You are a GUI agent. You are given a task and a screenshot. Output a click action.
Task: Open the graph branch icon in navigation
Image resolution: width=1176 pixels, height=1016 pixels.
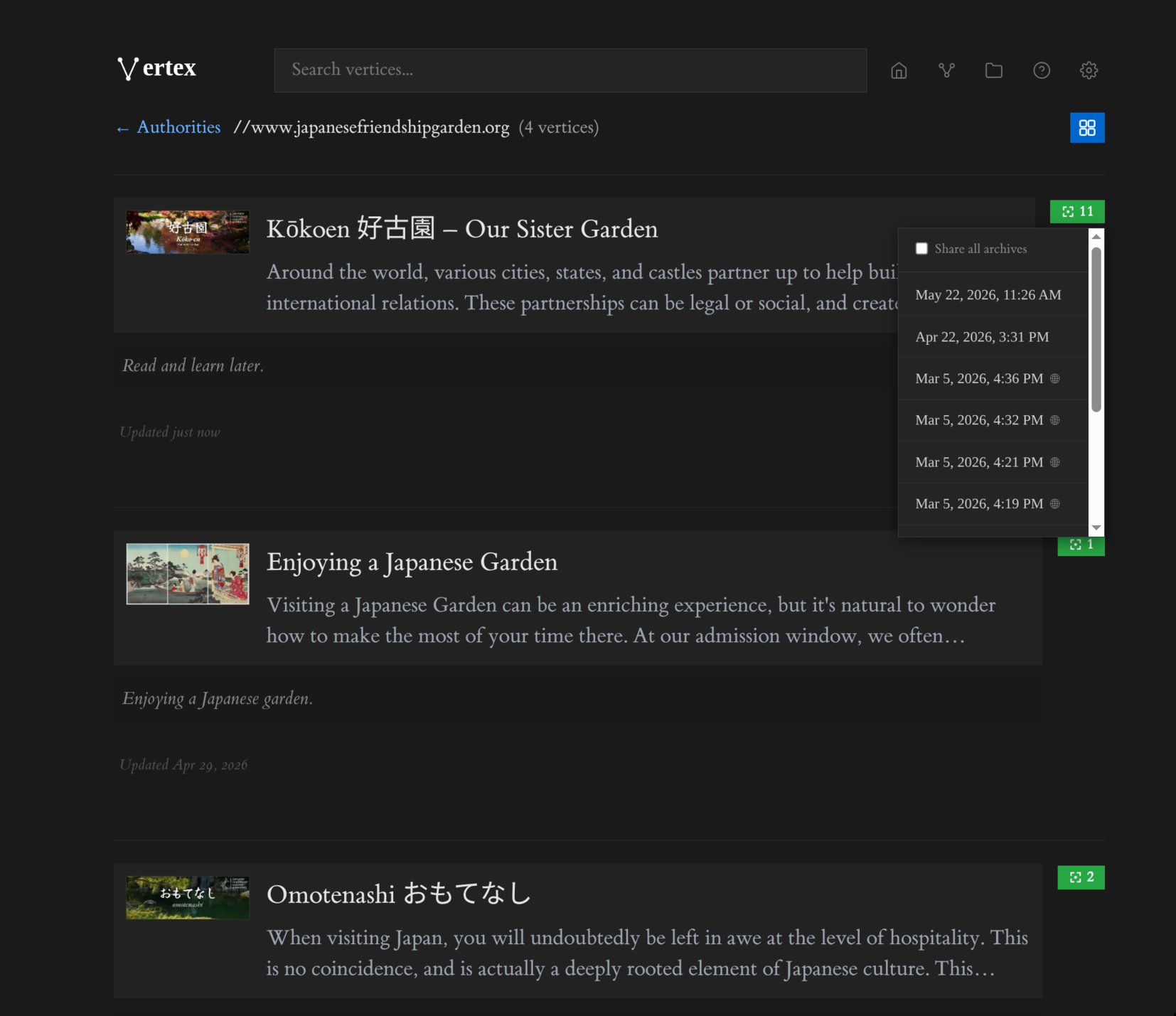946,70
